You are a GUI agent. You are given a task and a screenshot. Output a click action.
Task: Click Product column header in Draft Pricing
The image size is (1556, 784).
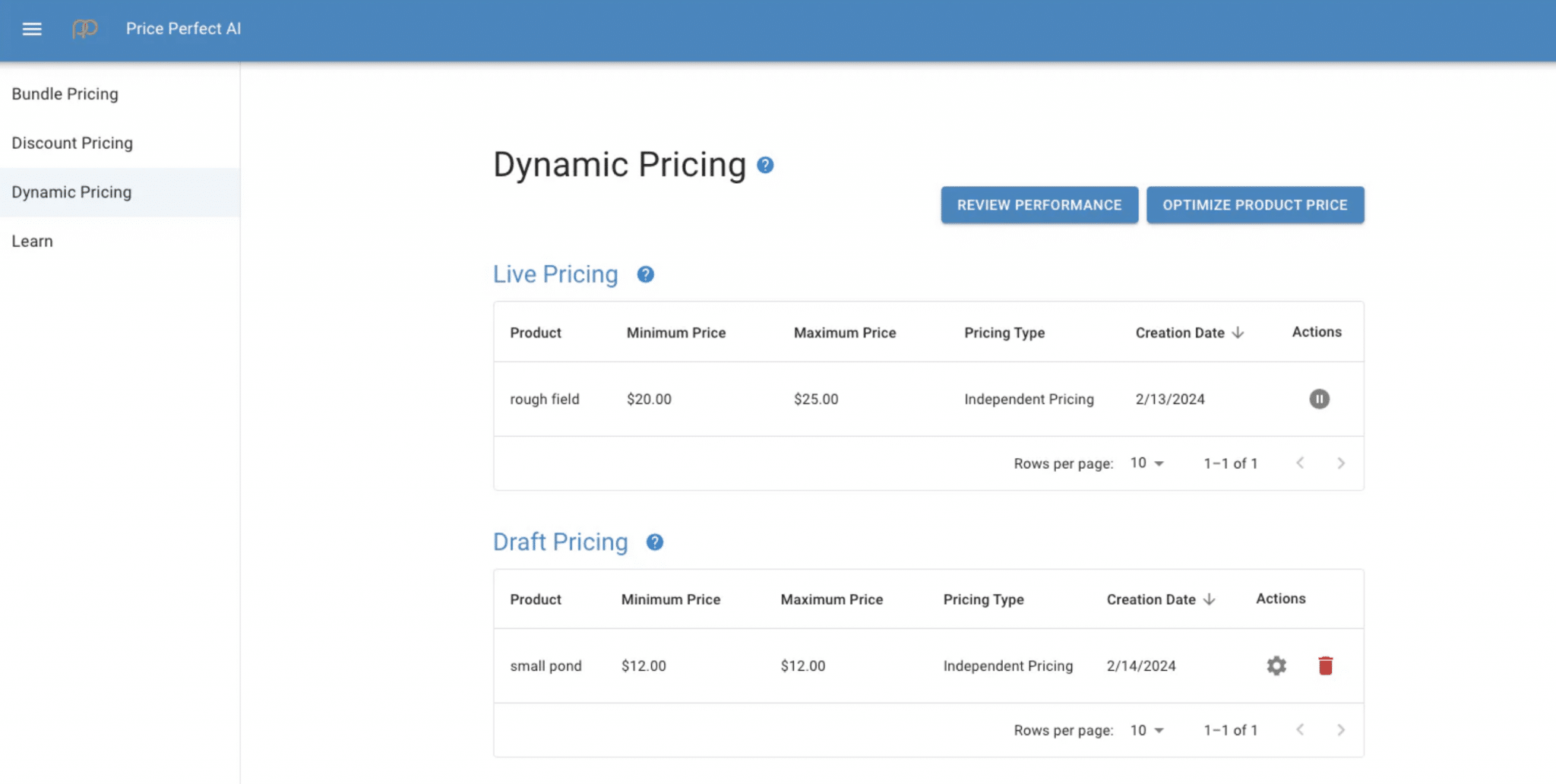tap(536, 599)
